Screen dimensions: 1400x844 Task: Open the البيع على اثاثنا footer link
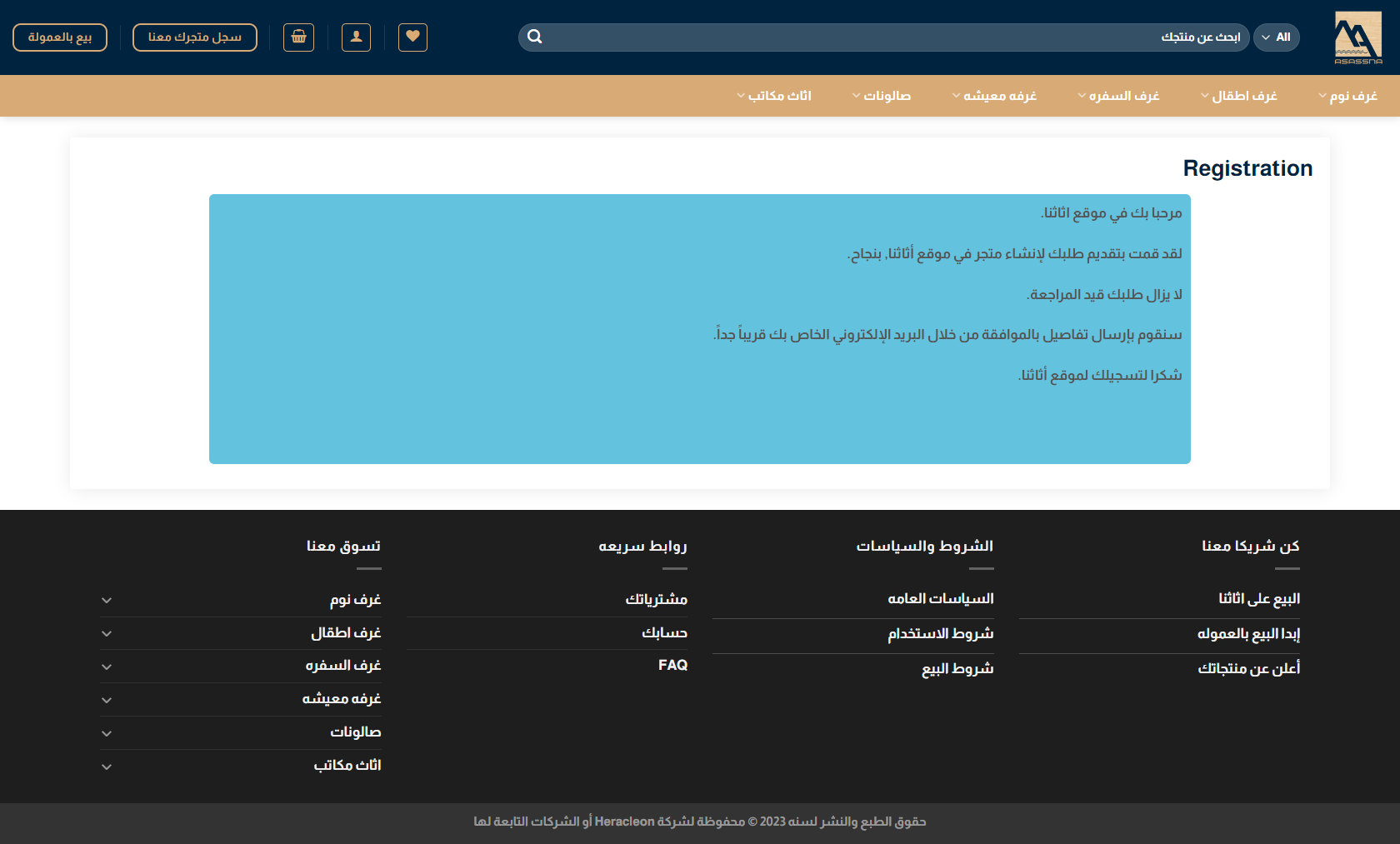[1258, 599]
